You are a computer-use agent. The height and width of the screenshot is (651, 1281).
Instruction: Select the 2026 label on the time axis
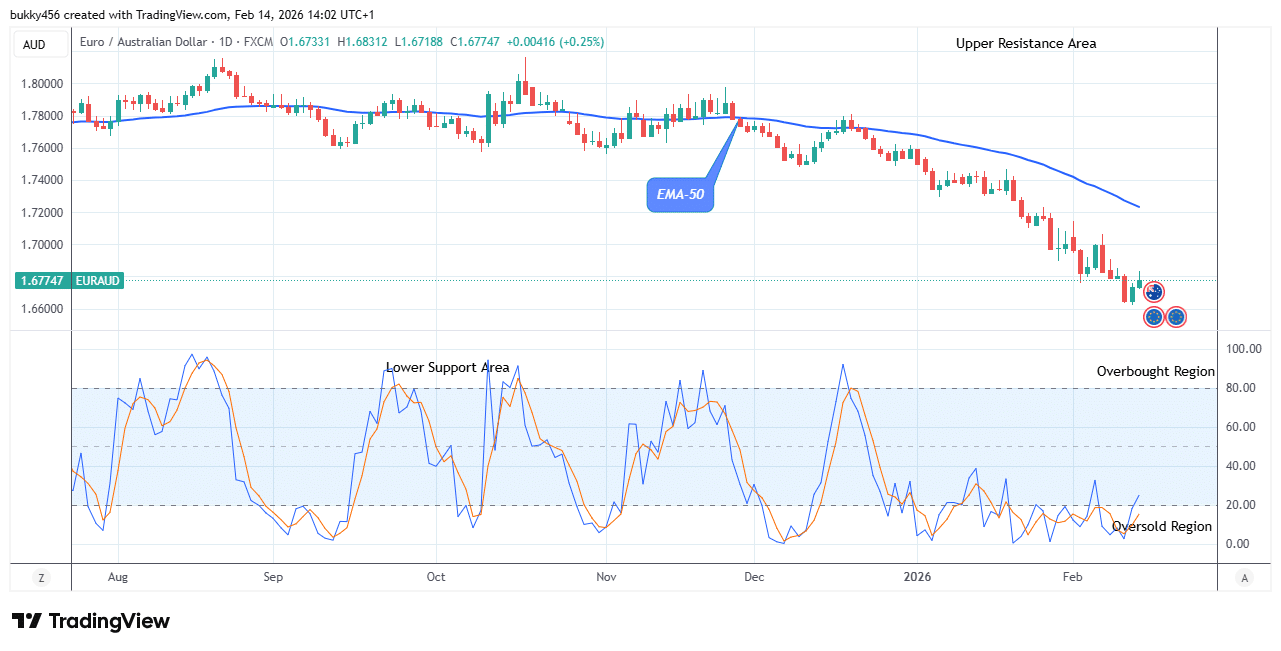[x=918, y=577]
